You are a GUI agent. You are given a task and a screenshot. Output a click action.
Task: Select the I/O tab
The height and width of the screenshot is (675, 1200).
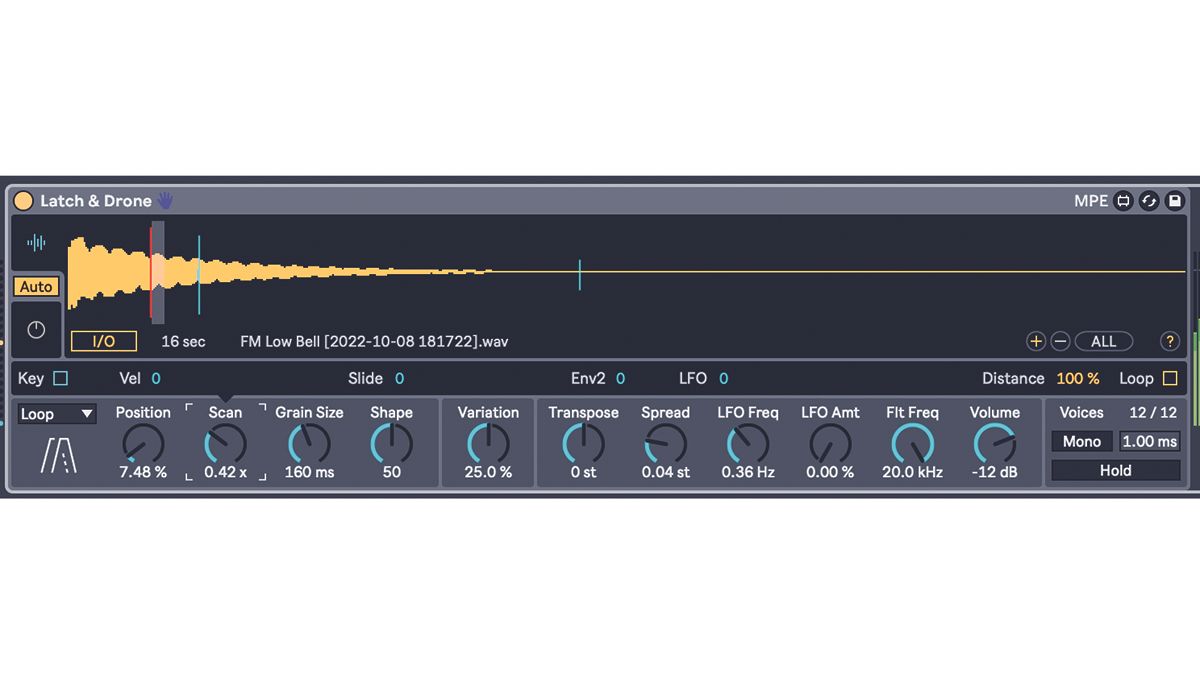(x=103, y=341)
